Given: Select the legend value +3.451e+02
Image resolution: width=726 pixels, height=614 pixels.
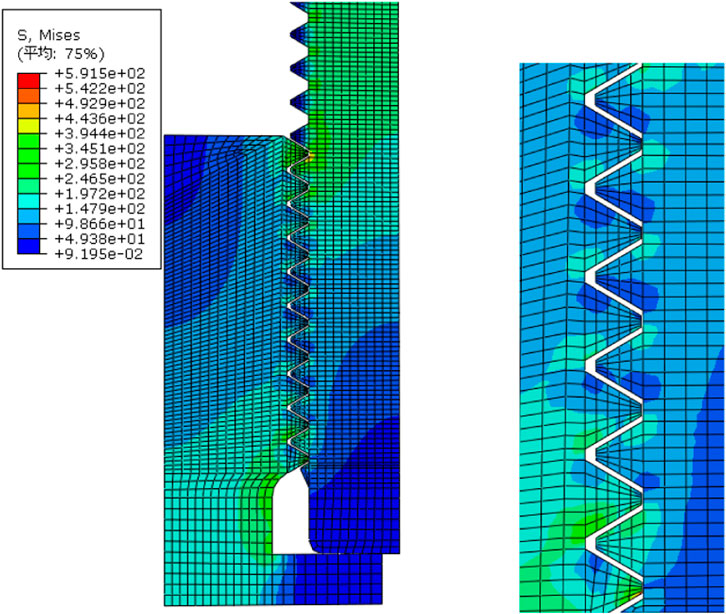Looking at the screenshot, I should click(100, 149).
